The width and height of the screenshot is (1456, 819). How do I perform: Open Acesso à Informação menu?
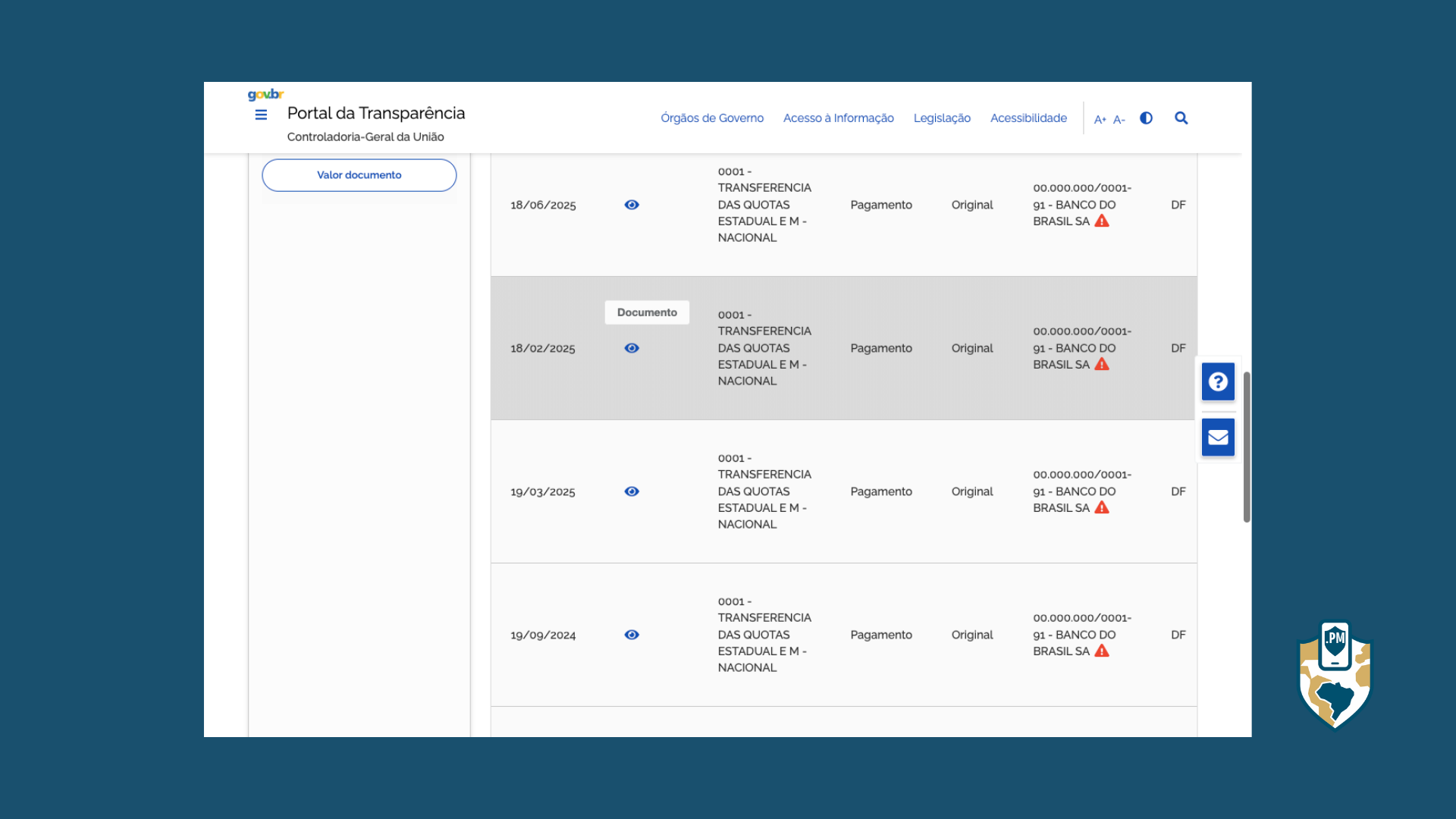pyautogui.click(x=838, y=118)
